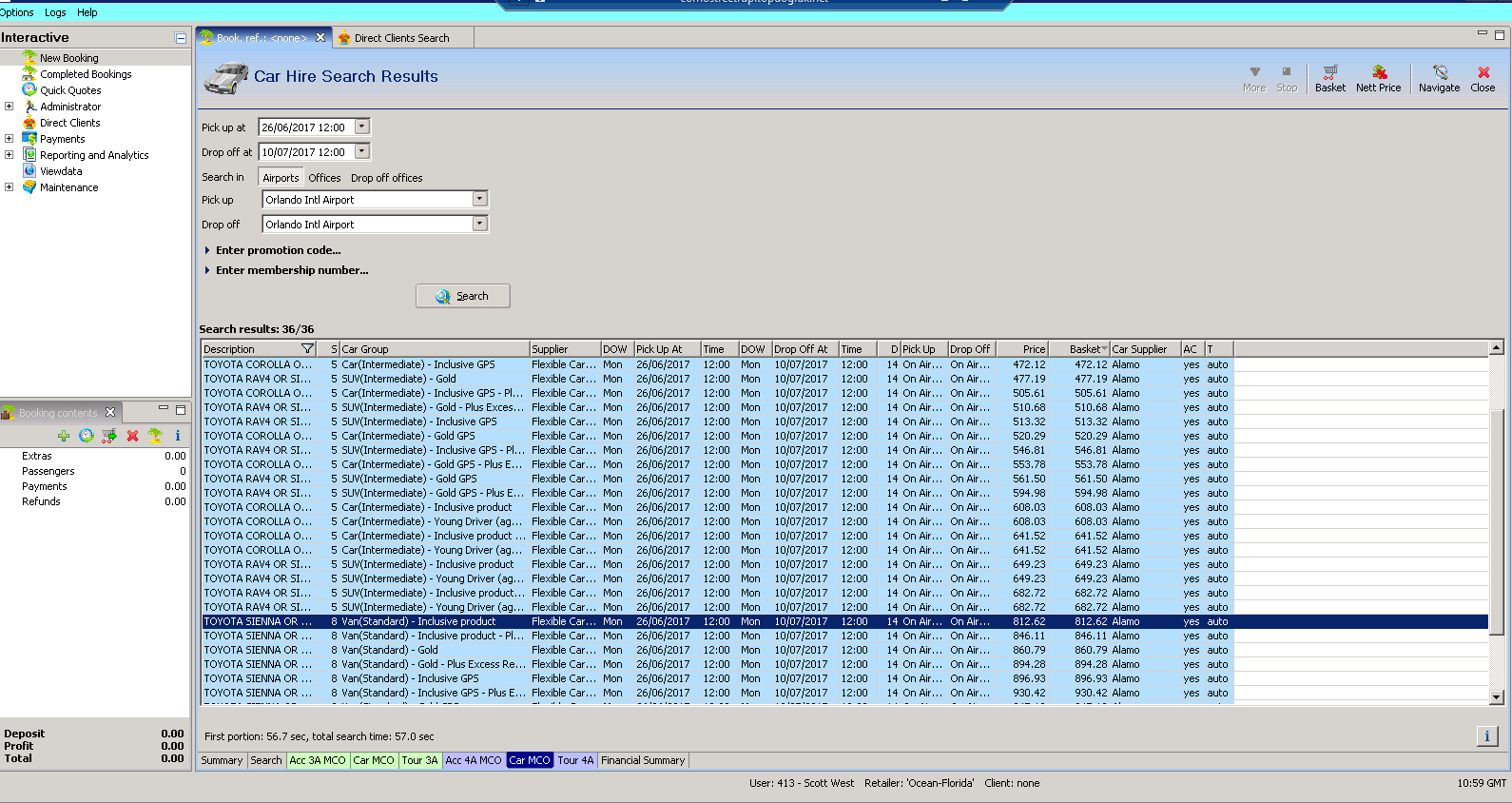Click the Pick Up At column header
Screen dimensions: 1512x803
click(668, 349)
